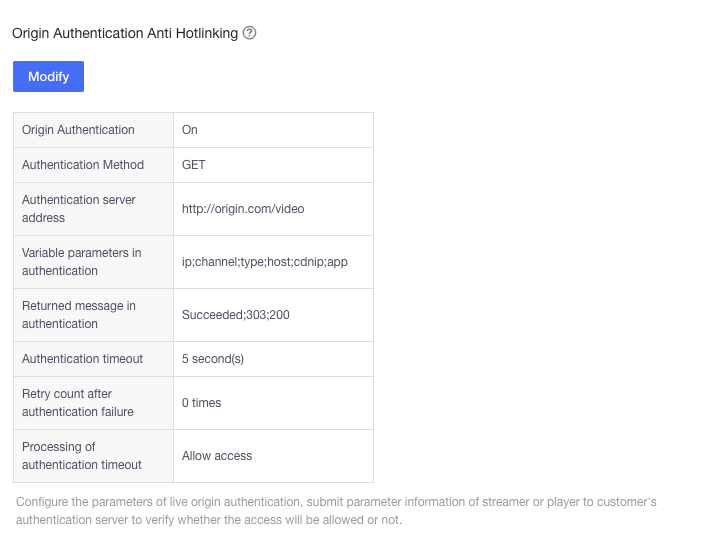Screen dimensions: 703x541
Task: Click the 5 second(s) value
Action: pyautogui.click(x=213, y=359)
